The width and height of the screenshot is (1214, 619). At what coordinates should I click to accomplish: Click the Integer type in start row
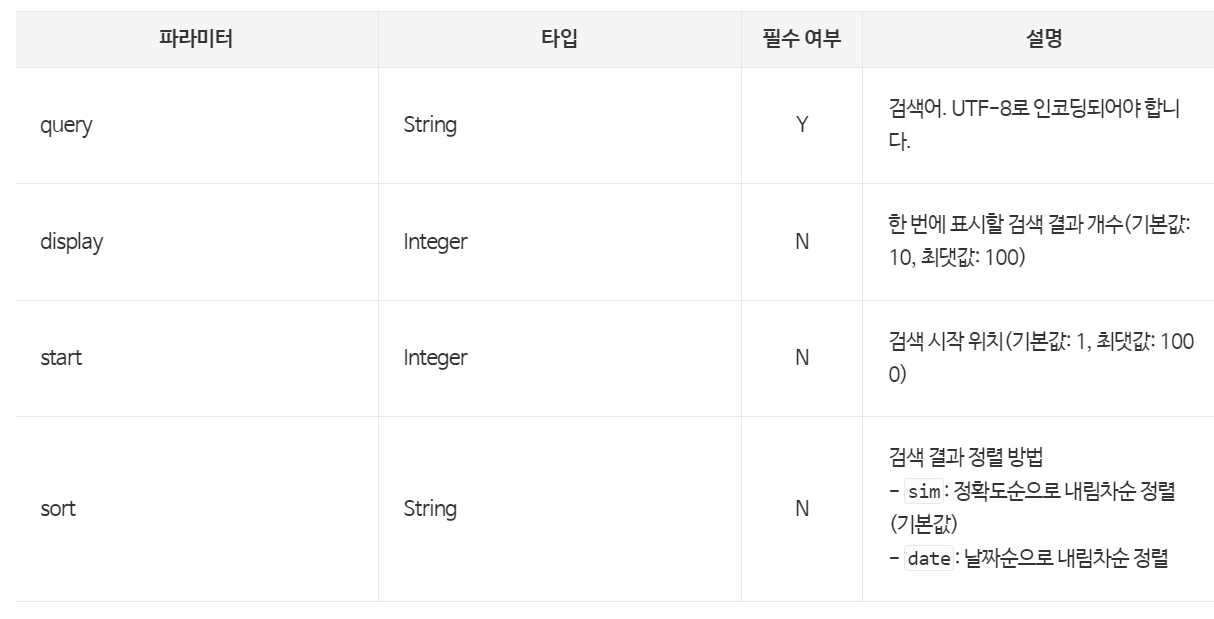click(435, 358)
